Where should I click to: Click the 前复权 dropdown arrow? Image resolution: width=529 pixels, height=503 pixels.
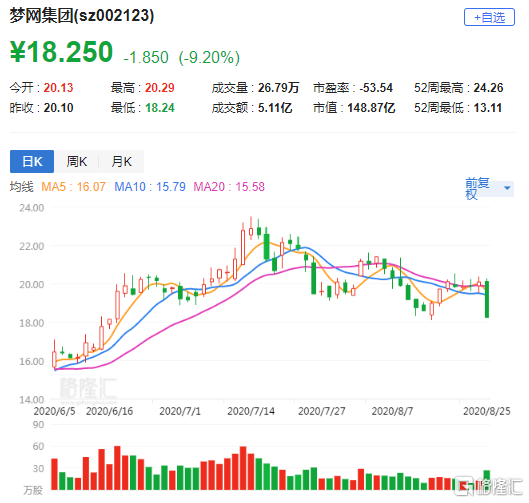click(507, 188)
